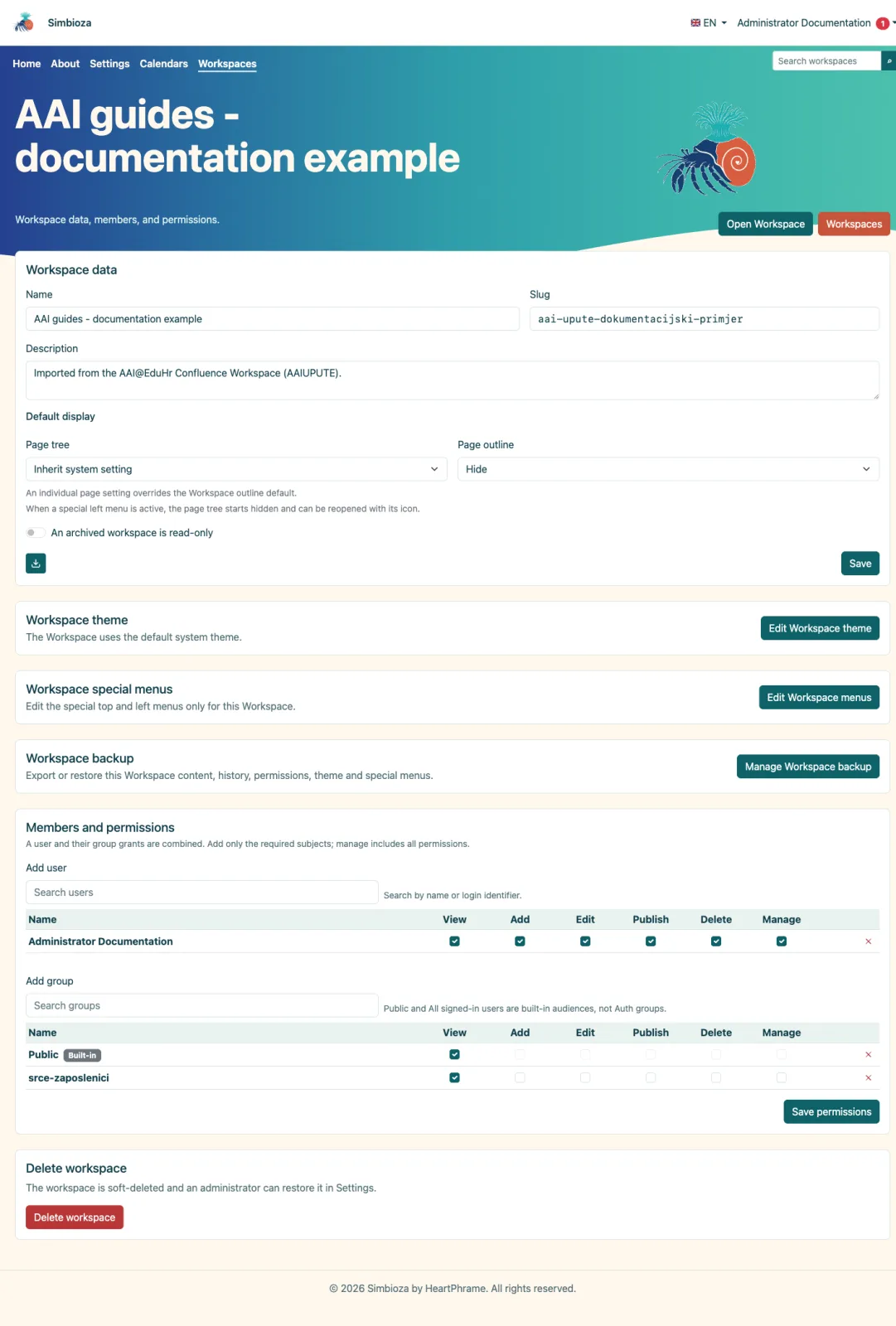Enable Add permission for srce-zaposlenici
The image size is (896, 1326).
point(520,1078)
